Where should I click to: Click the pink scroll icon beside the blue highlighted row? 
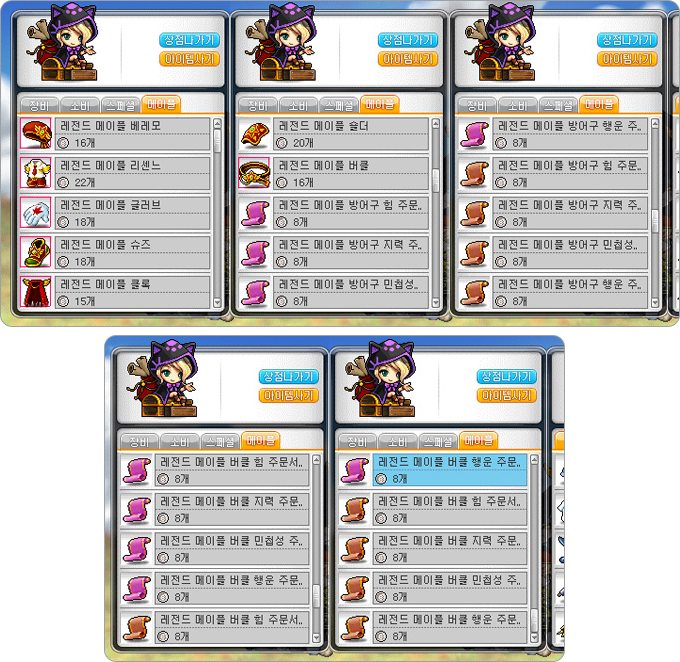point(354,469)
